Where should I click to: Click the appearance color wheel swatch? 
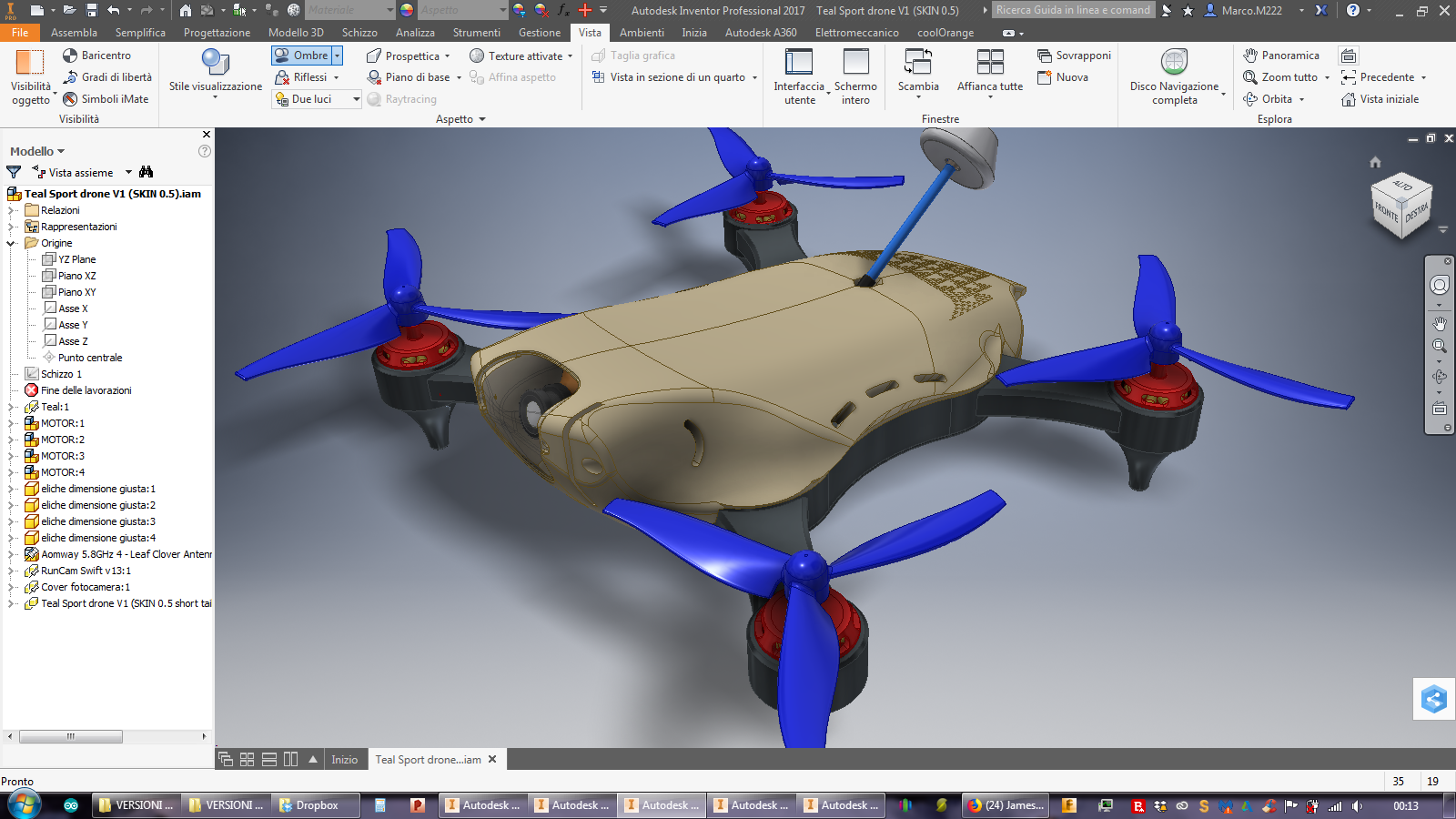click(x=407, y=10)
